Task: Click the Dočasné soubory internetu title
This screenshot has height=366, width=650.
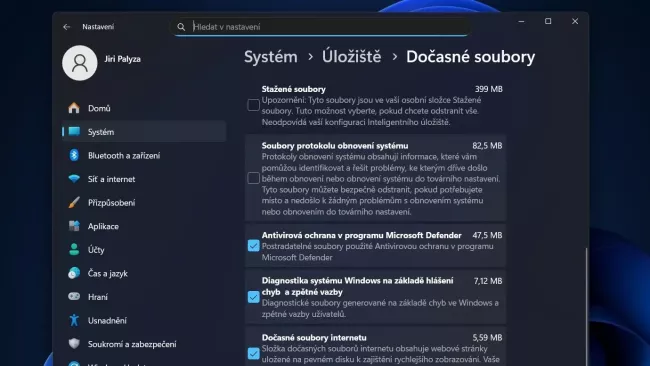Action: point(314,338)
